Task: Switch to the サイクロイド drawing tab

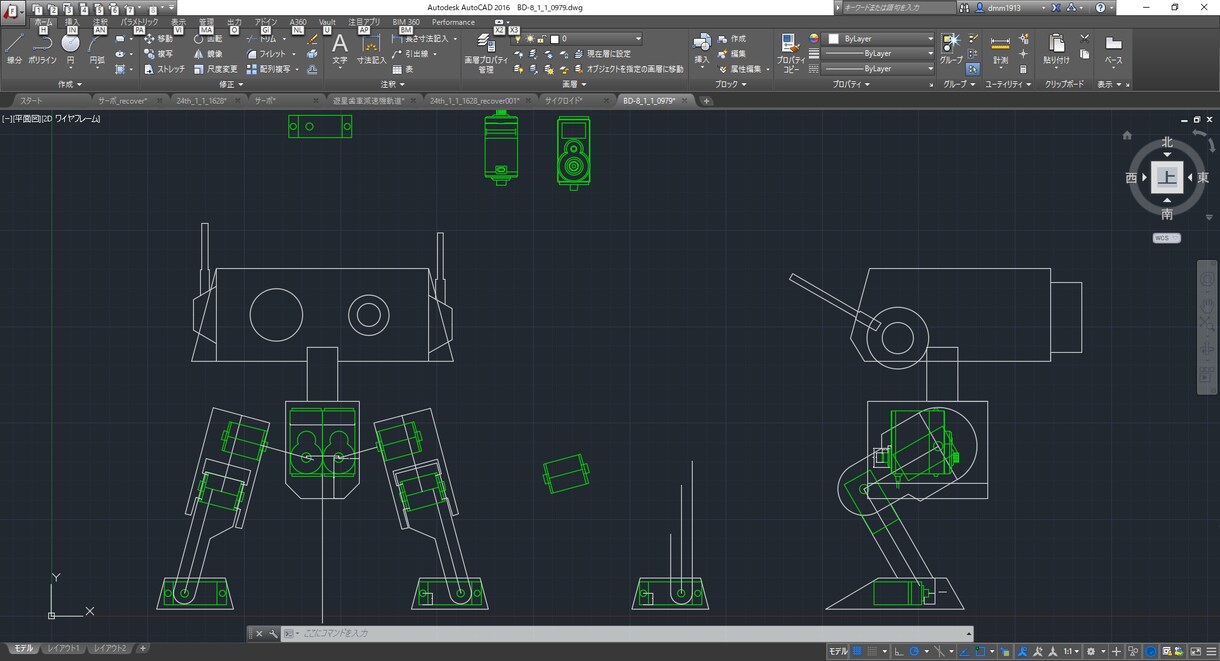Action: [x=564, y=101]
